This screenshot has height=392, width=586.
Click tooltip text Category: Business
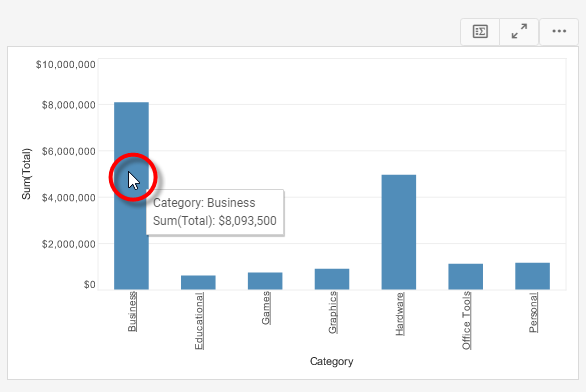point(204,203)
